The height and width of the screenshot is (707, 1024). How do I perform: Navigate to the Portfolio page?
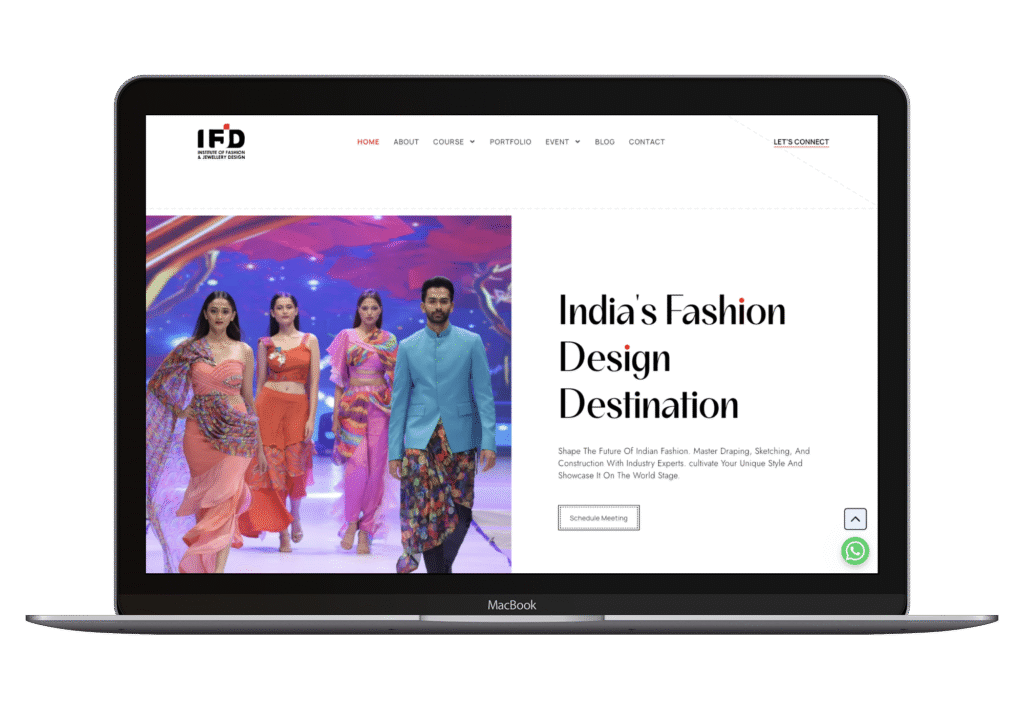point(510,142)
